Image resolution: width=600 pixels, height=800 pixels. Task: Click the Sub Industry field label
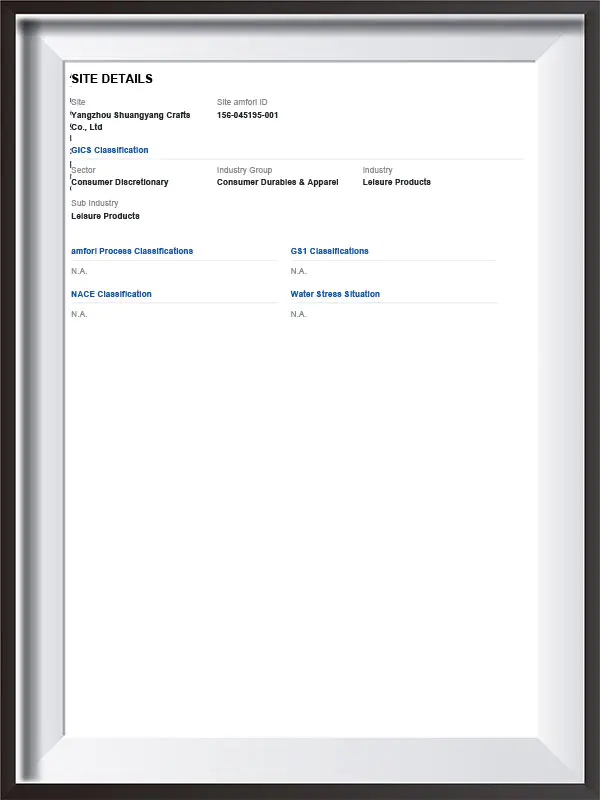point(94,203)
